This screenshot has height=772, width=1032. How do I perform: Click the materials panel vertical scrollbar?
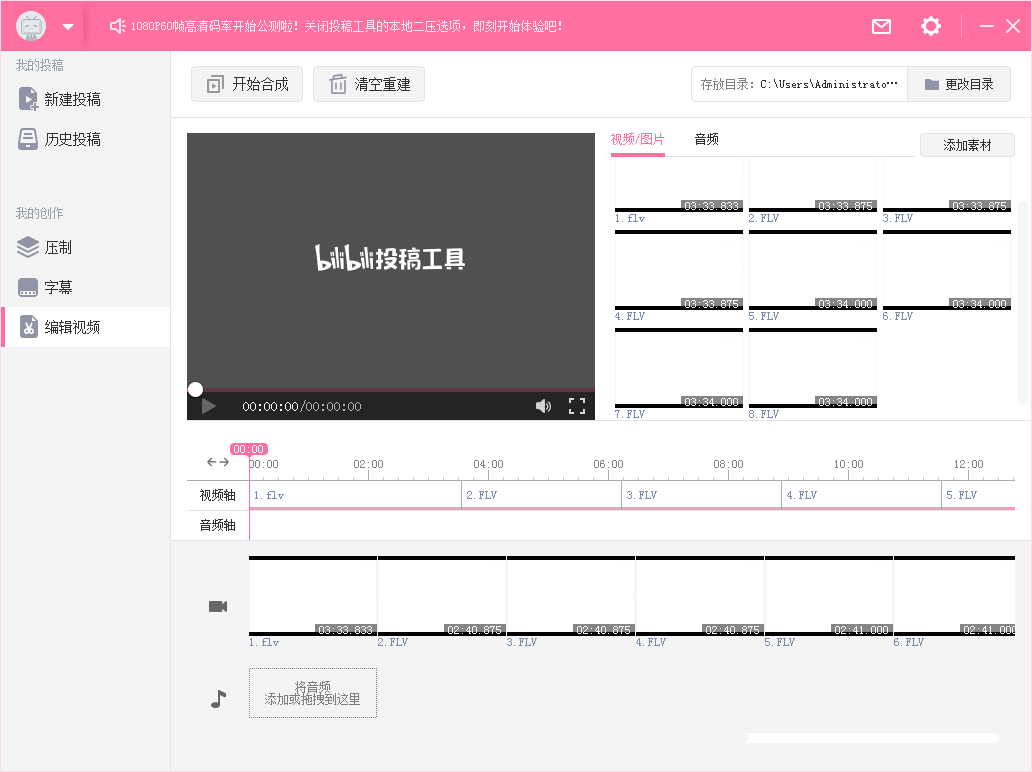[1023, 303]
